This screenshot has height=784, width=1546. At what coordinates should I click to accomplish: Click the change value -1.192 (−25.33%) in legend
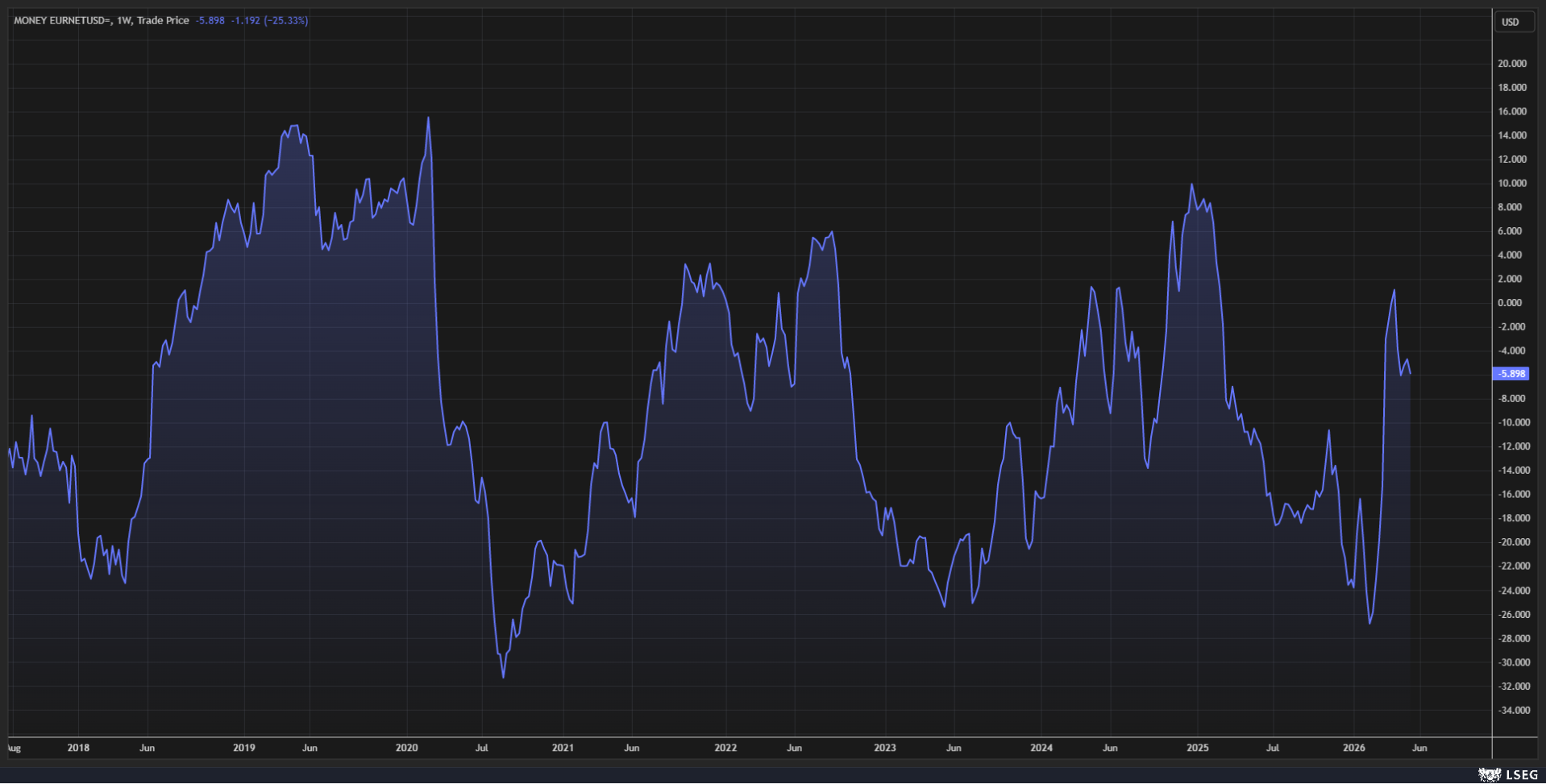coord(269,20)
